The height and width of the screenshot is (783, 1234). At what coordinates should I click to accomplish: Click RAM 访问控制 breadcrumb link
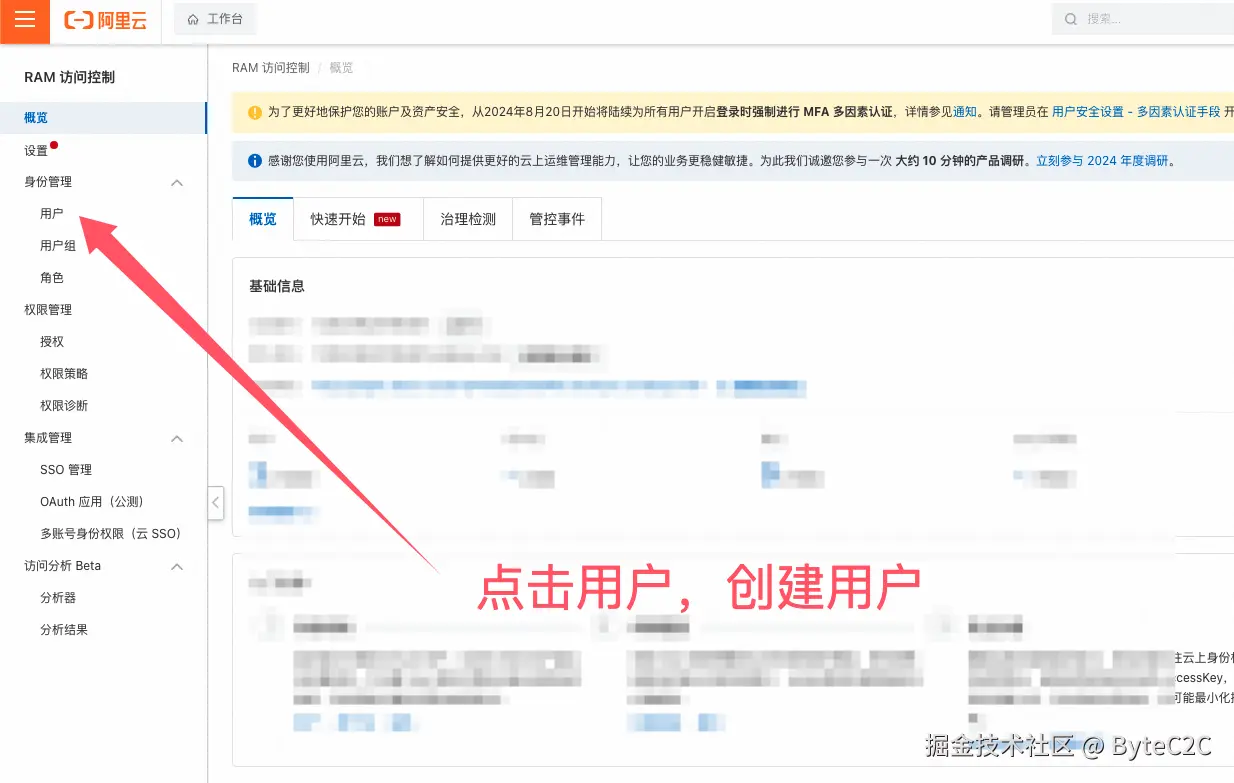[x=271, y=68]
